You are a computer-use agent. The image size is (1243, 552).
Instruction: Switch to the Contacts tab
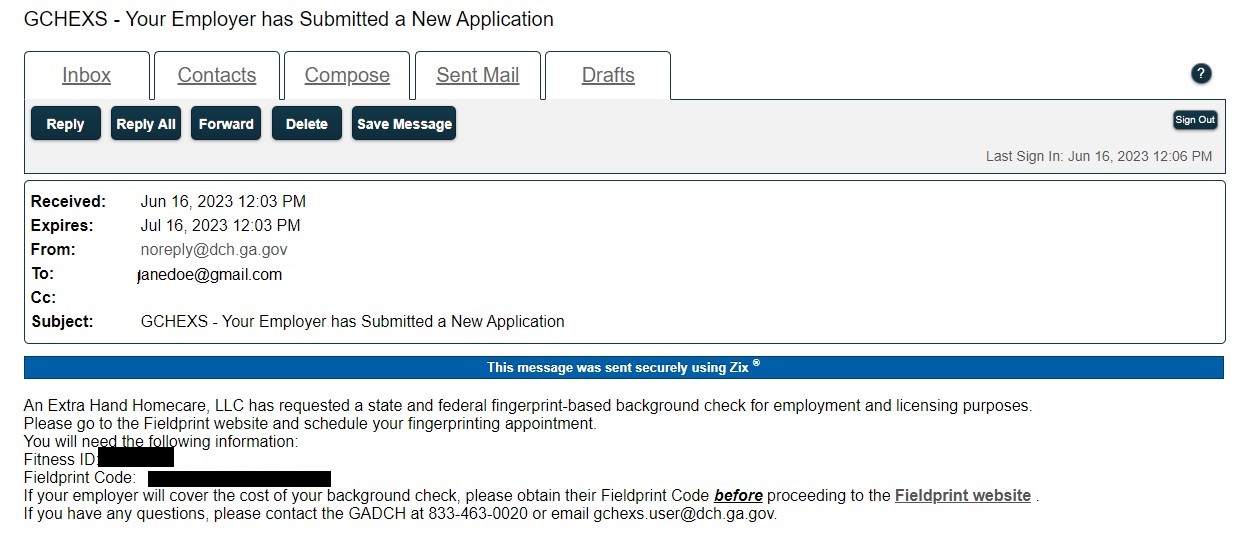(x=217, y=75)
